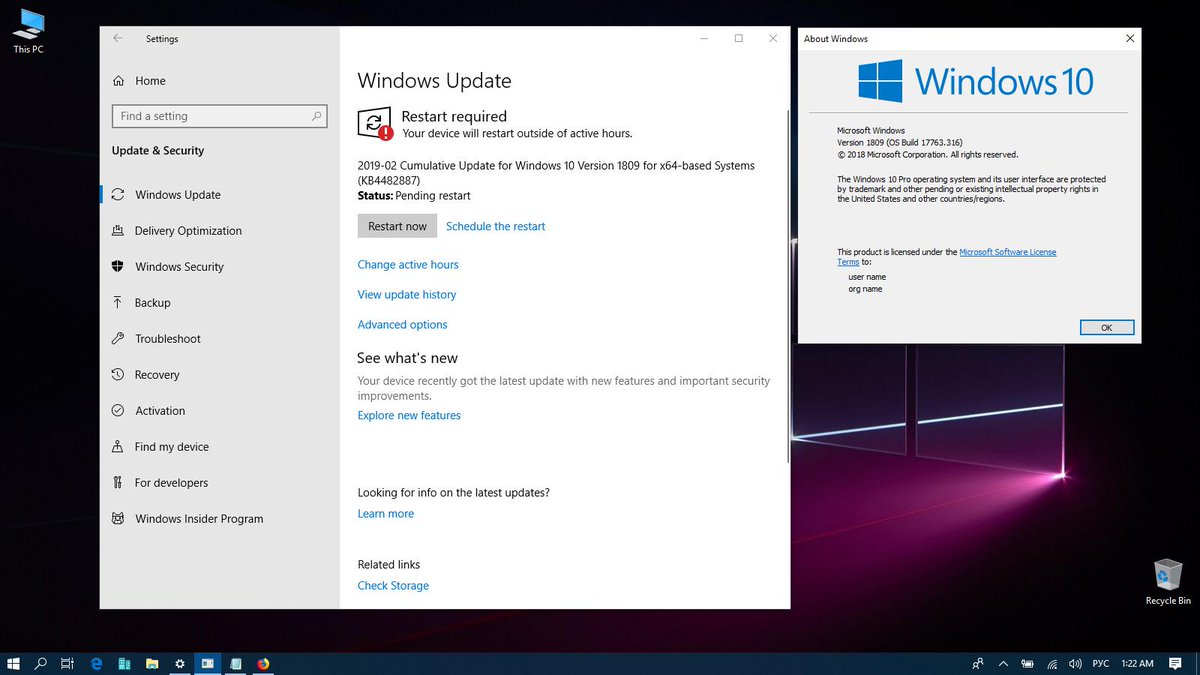Click Version 1809 build text in About Windows
Viewport: 1200px width, 675px height.
click(x=900, y=142)
